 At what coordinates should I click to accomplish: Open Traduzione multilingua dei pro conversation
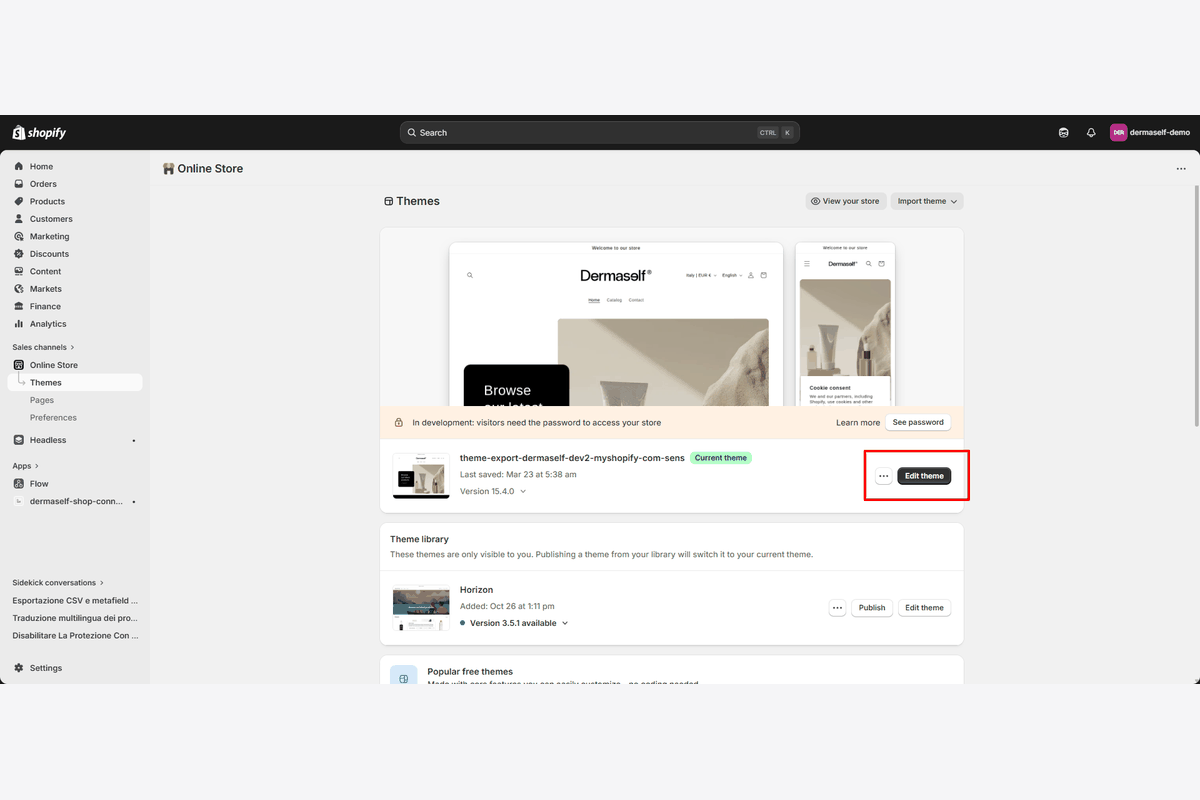[x=75, y=618]
